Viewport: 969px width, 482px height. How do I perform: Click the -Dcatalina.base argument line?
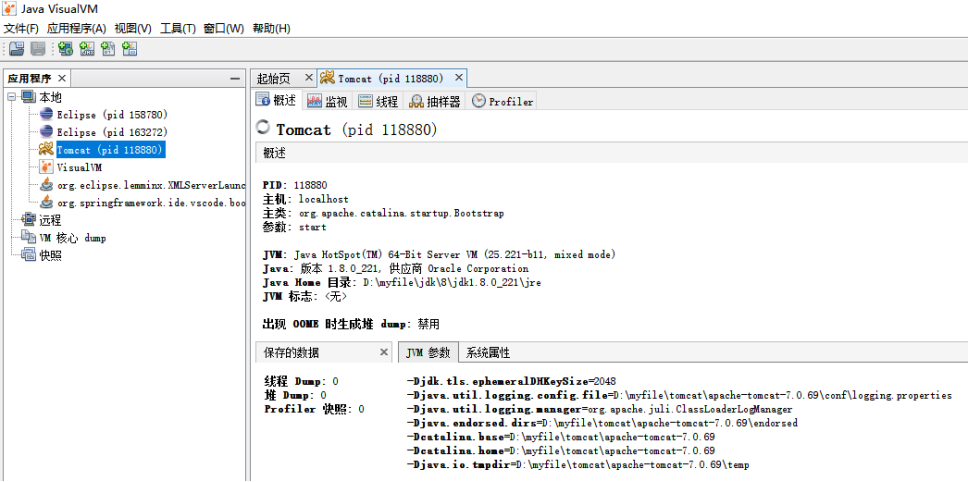click(561, 437)
